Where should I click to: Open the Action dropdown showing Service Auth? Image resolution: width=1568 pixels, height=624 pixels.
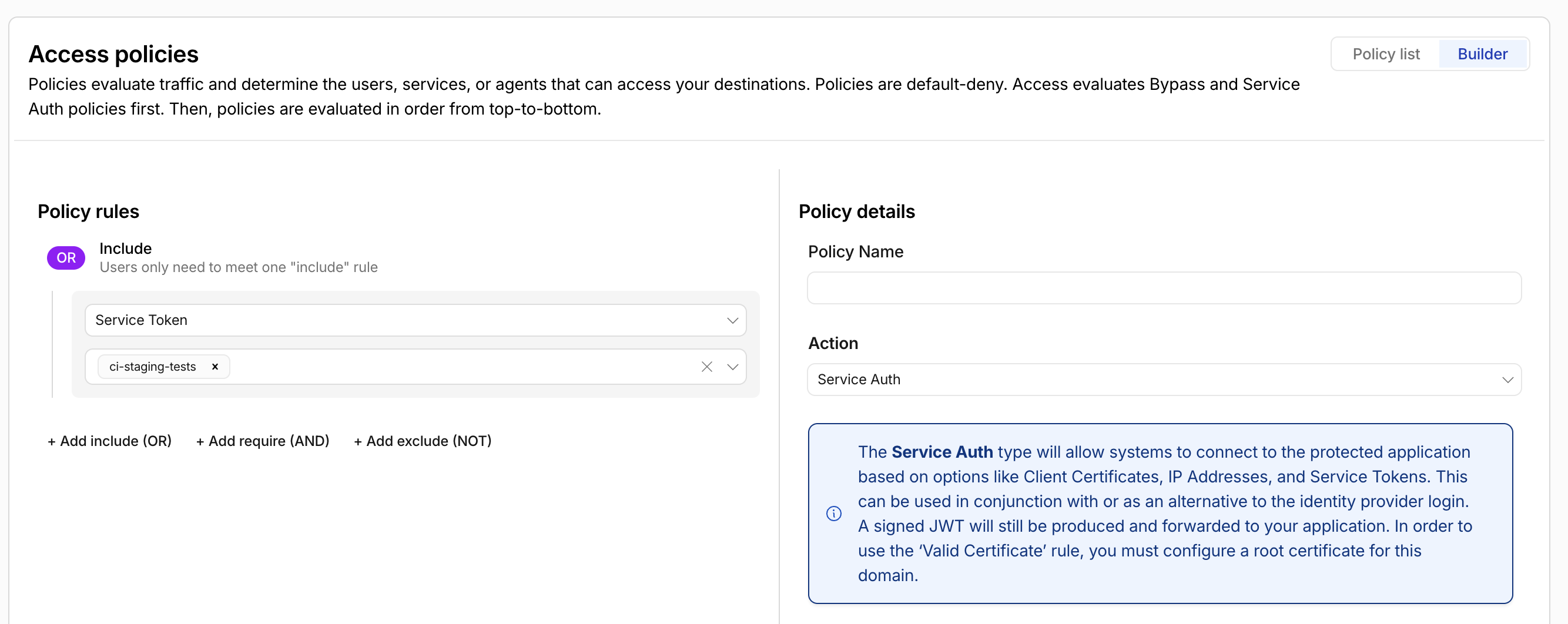(x=1163, y=379)
